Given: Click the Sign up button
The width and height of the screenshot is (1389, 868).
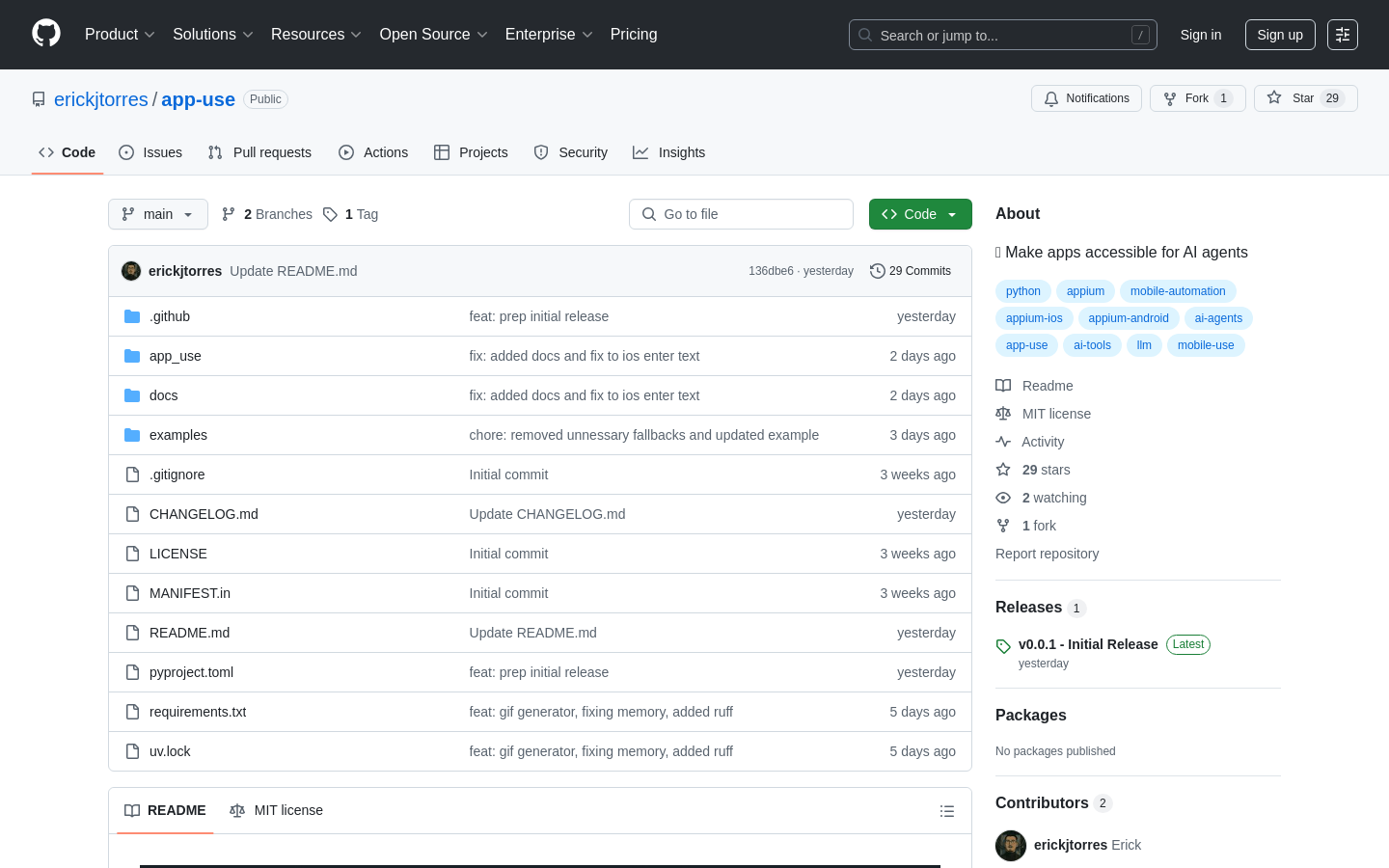Looking at the screenshot, I should click(x=1280, y=35).
